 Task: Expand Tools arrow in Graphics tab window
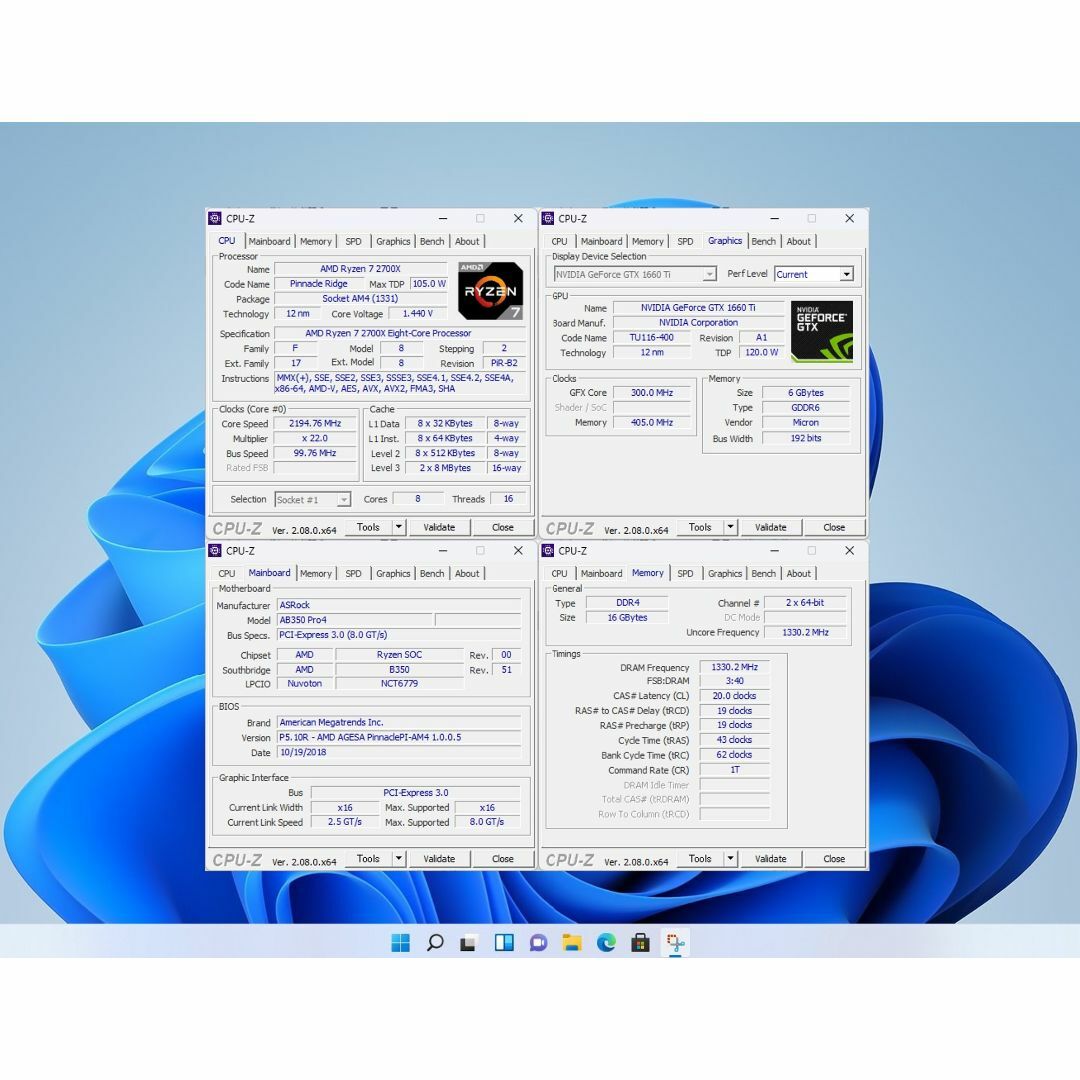tap(731, 527)
